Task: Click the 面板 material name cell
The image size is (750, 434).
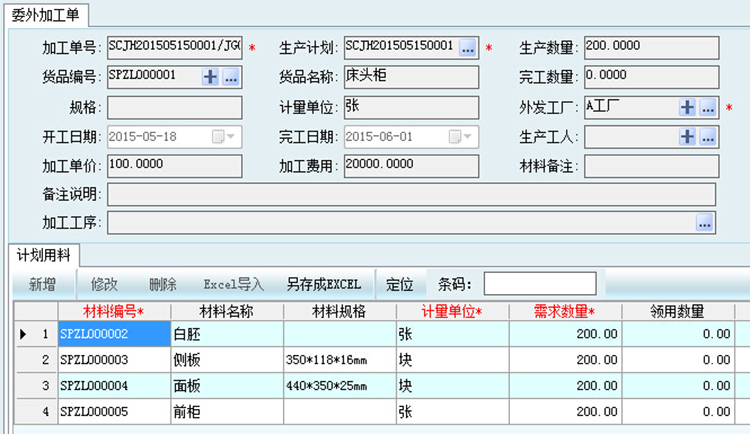Action: coord(227,384)
